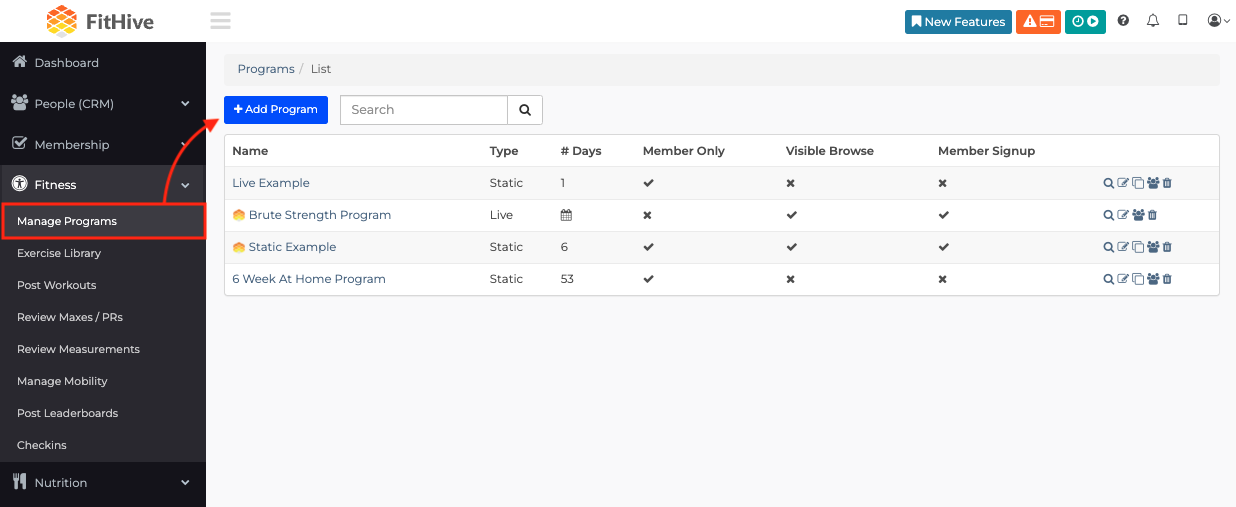This screenshot has width=1236, height=507.
Task: Click the Name column header
Action: (250, 151)
